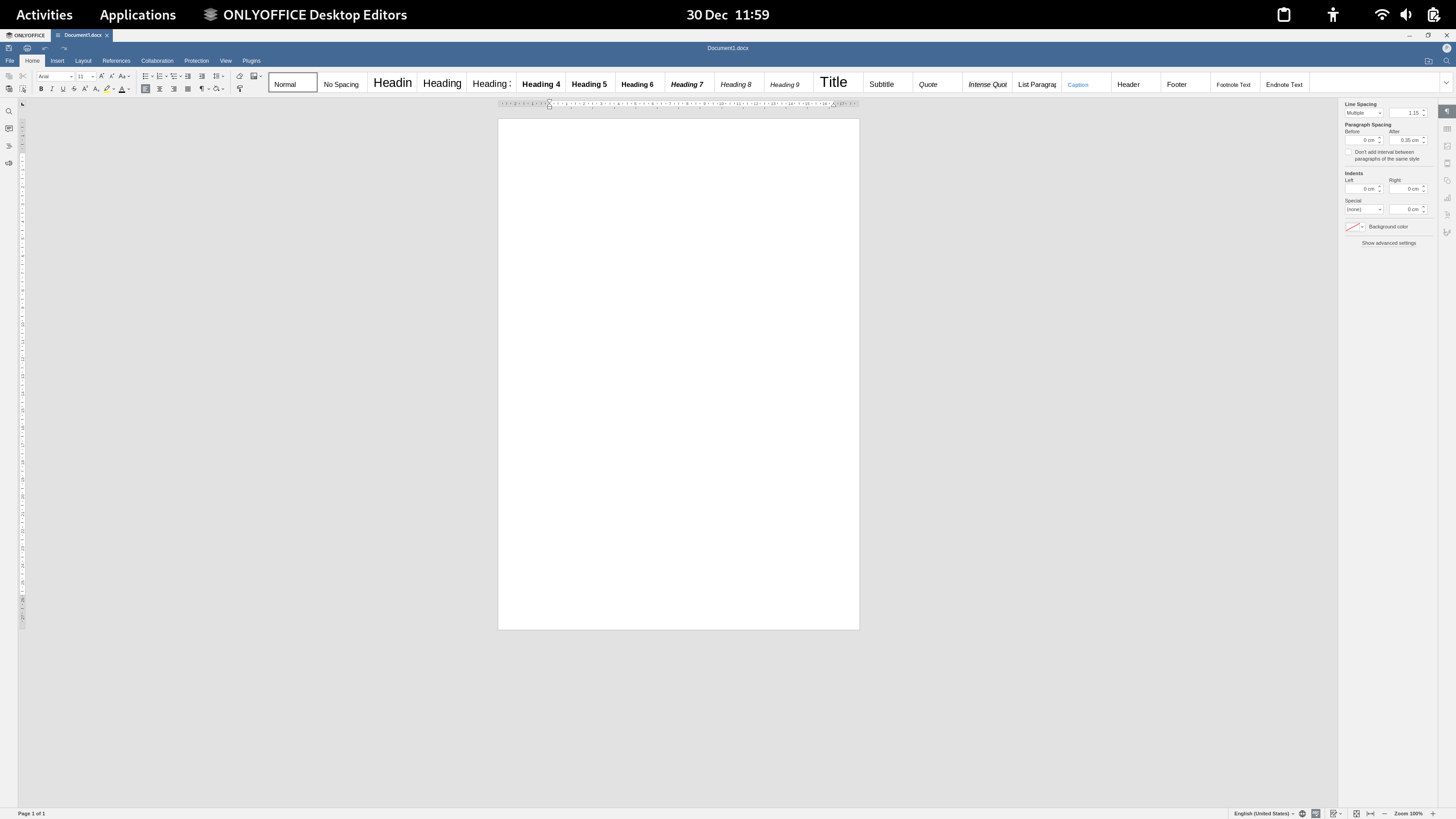Open Comments panel in left sidebar
This screenshot has width=1456, height=819.
[x=9, y=129]
